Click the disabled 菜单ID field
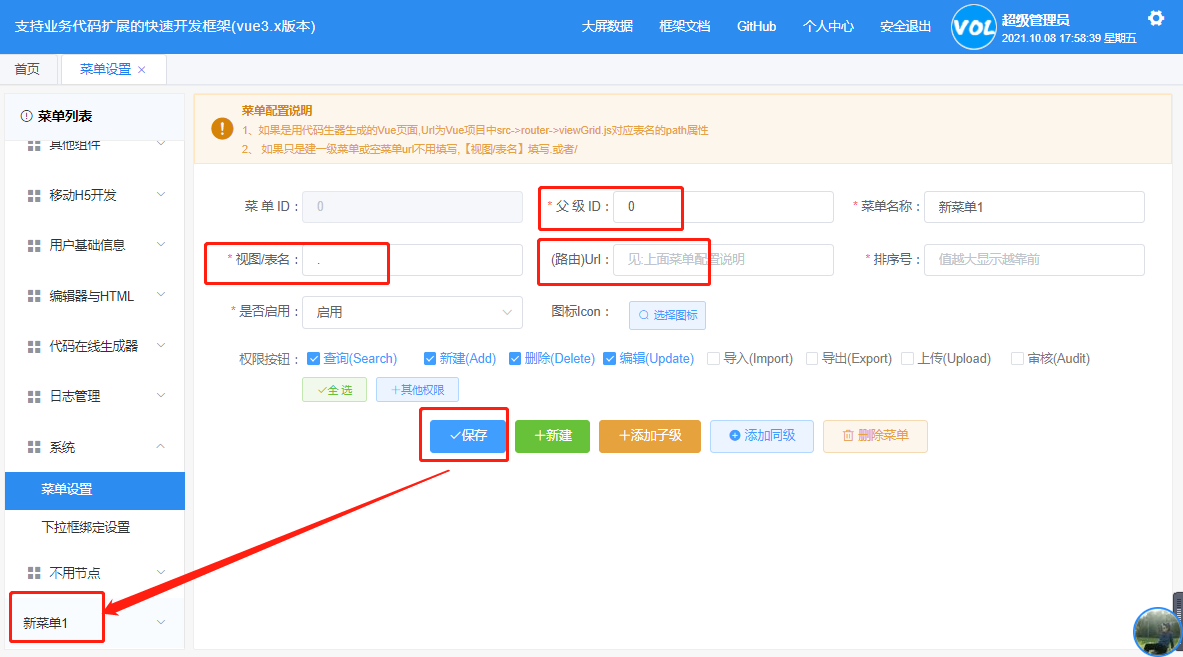 click(412, 207)
